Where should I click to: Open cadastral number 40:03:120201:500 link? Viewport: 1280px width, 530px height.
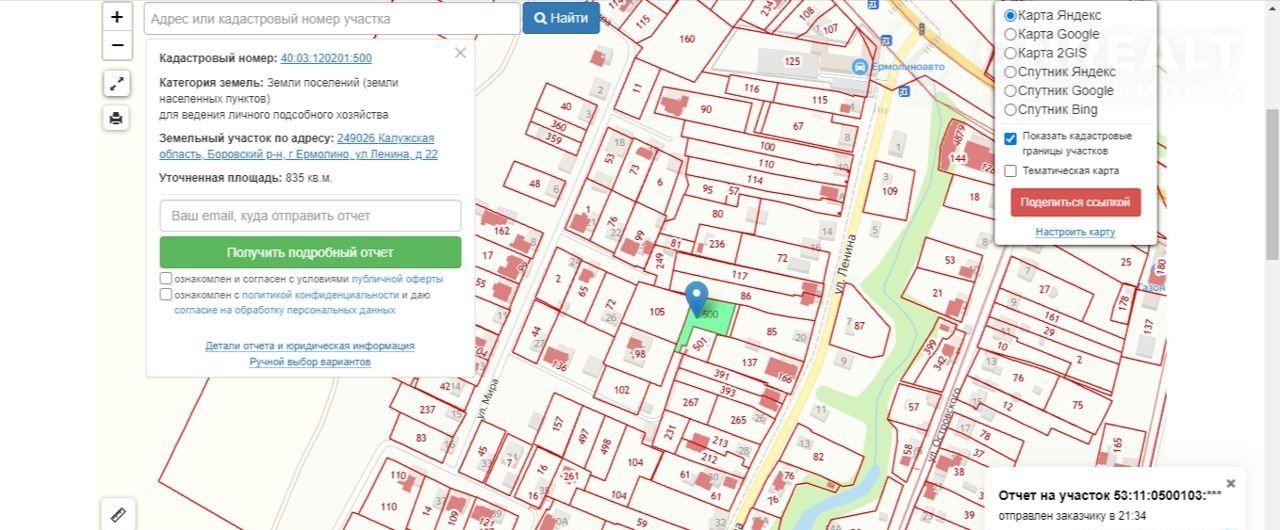coord(326,58)
